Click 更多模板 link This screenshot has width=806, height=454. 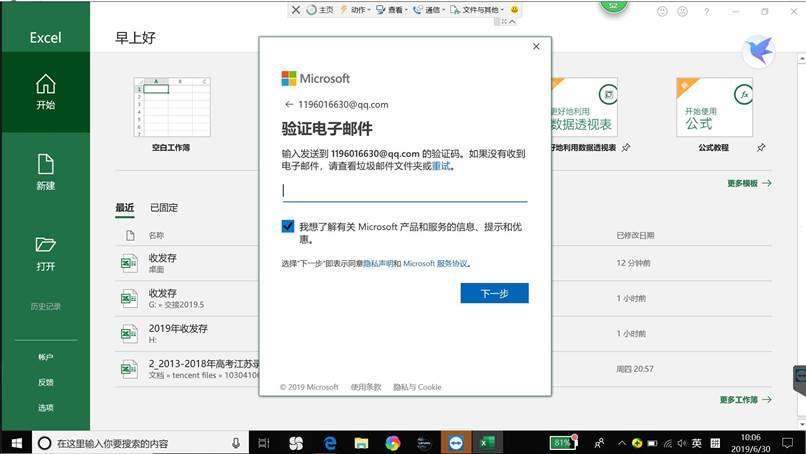[x=749, y=183]
